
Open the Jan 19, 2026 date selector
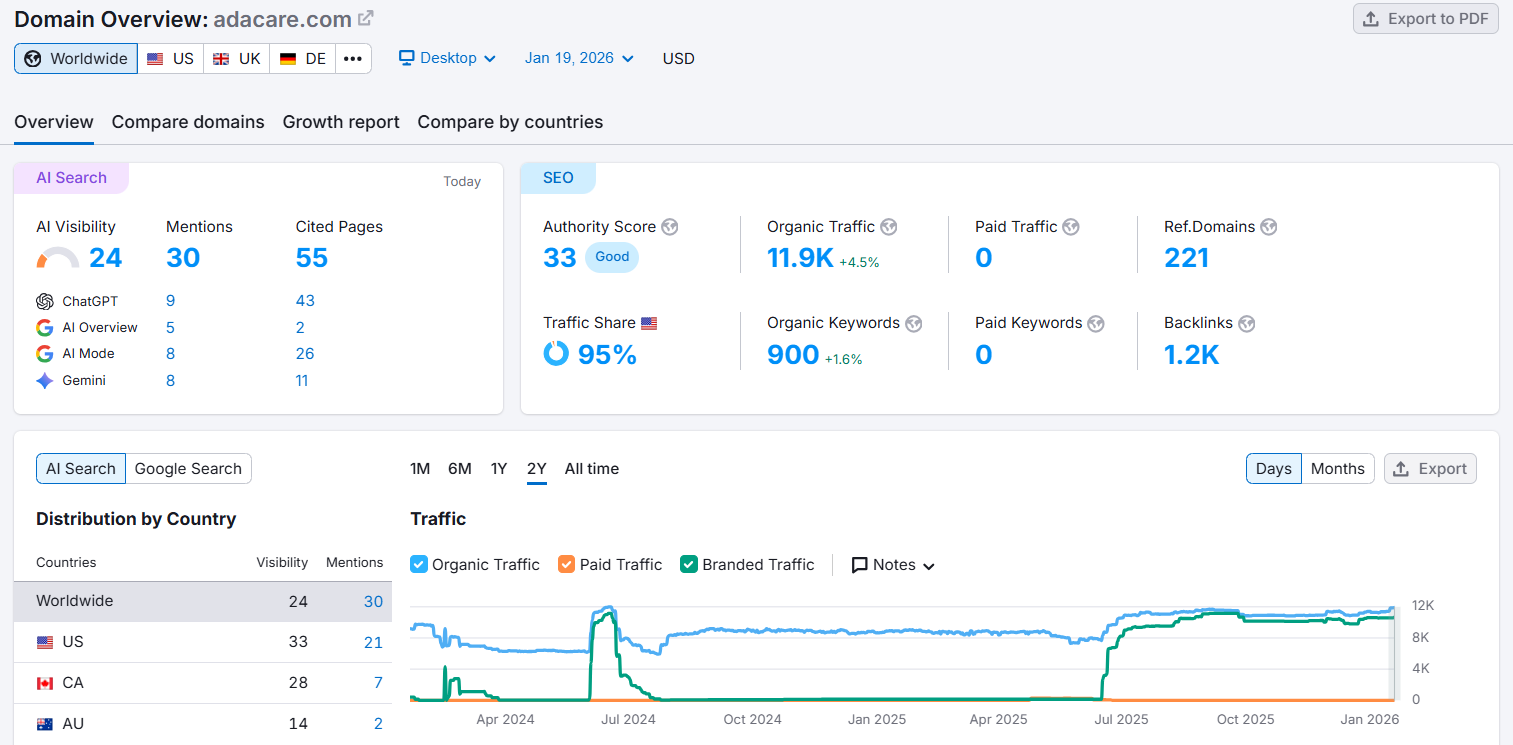578,58
